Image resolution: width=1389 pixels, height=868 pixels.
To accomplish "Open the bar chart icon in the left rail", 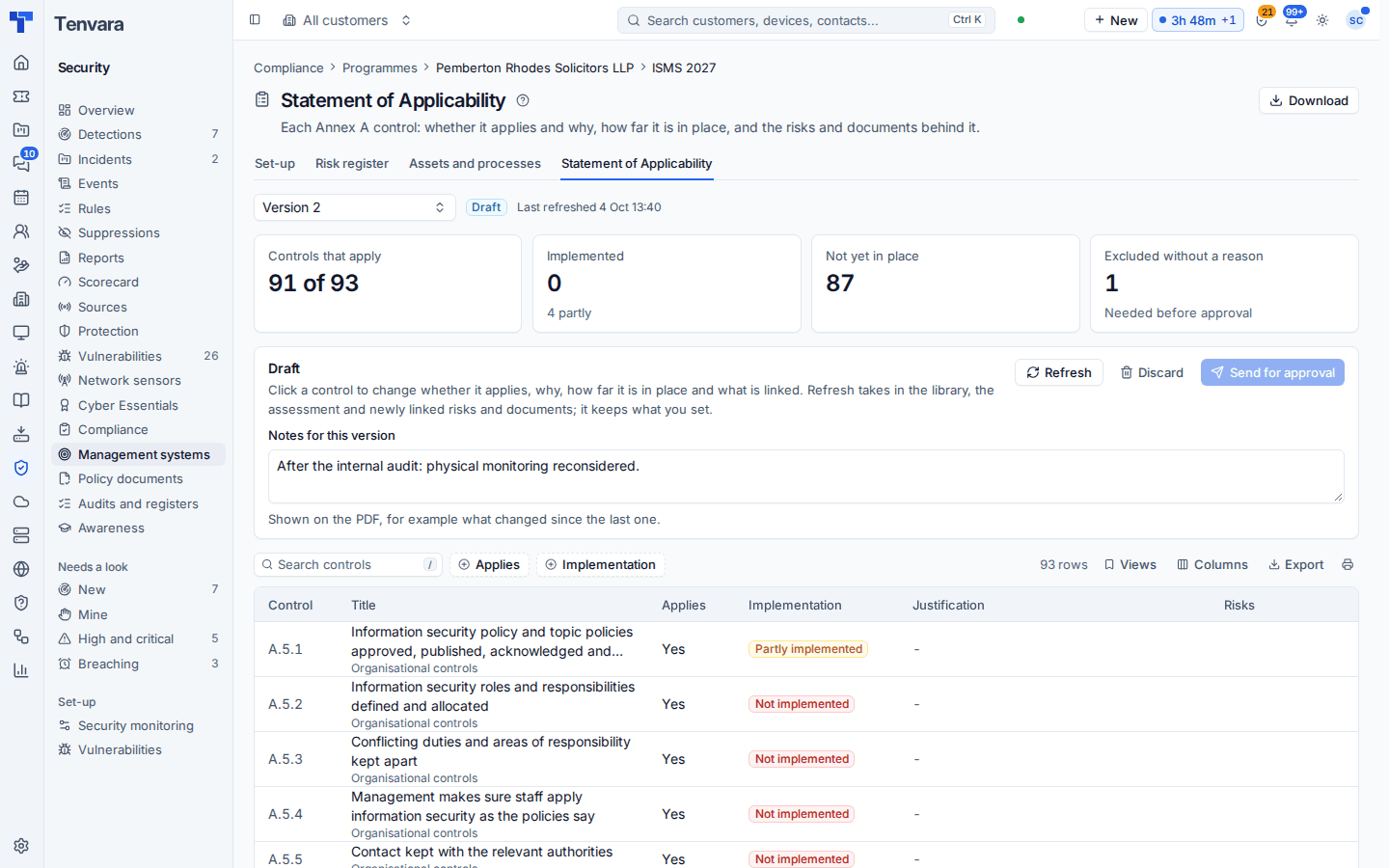I will (x=21, y=670).
